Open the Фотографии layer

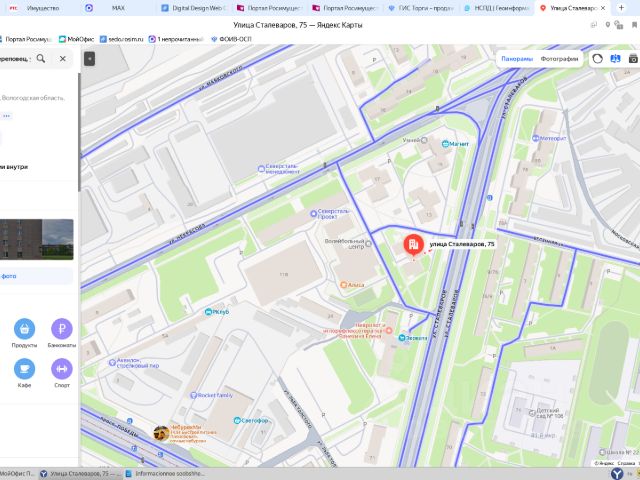pos(559,59)
